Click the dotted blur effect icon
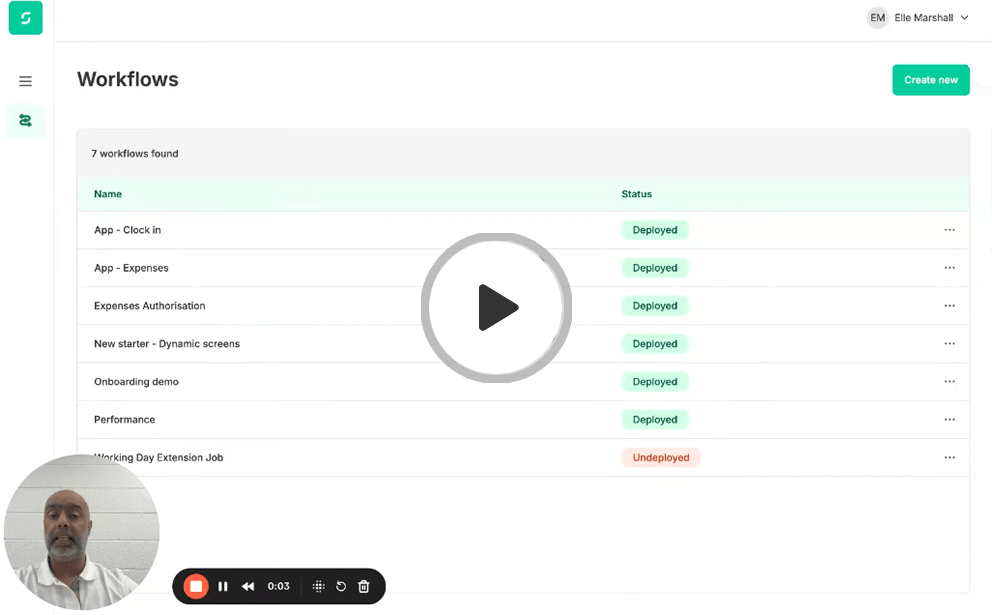Image resolution: width=992 pixels, height=615 pixels. (318, 587)
